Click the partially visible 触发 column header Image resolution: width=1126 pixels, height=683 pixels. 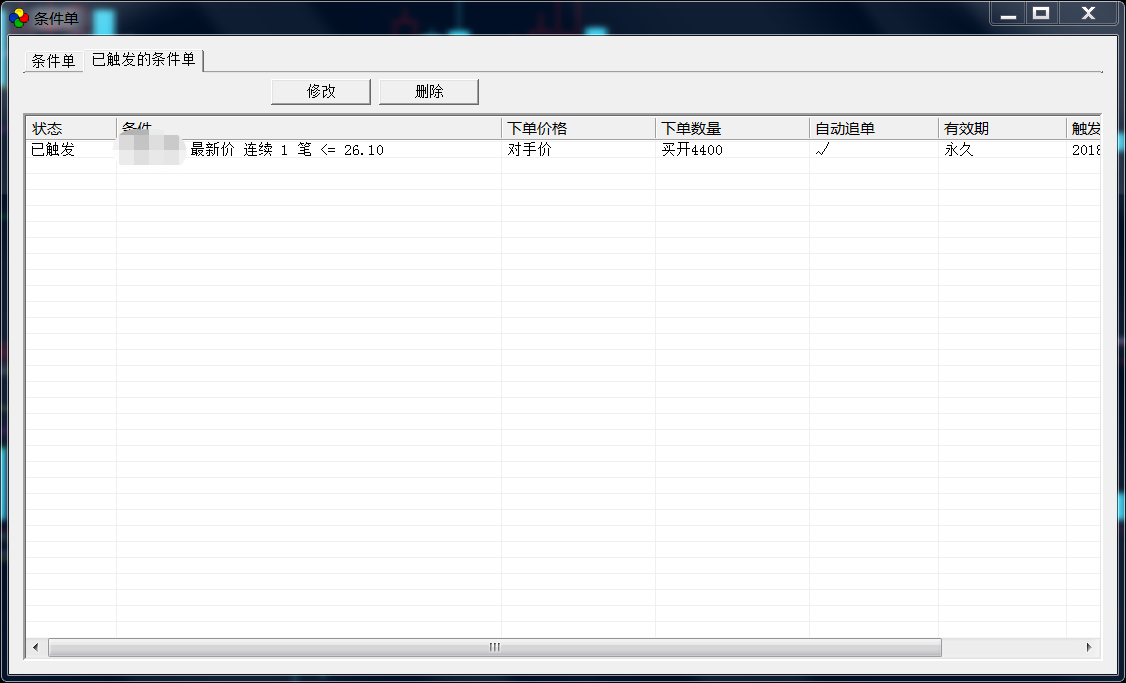click(1084, 129)
